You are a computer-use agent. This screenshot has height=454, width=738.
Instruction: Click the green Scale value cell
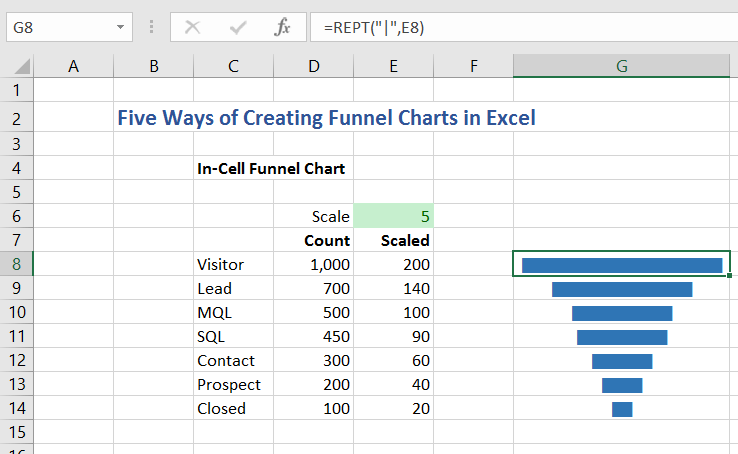(x=393, y=216)
